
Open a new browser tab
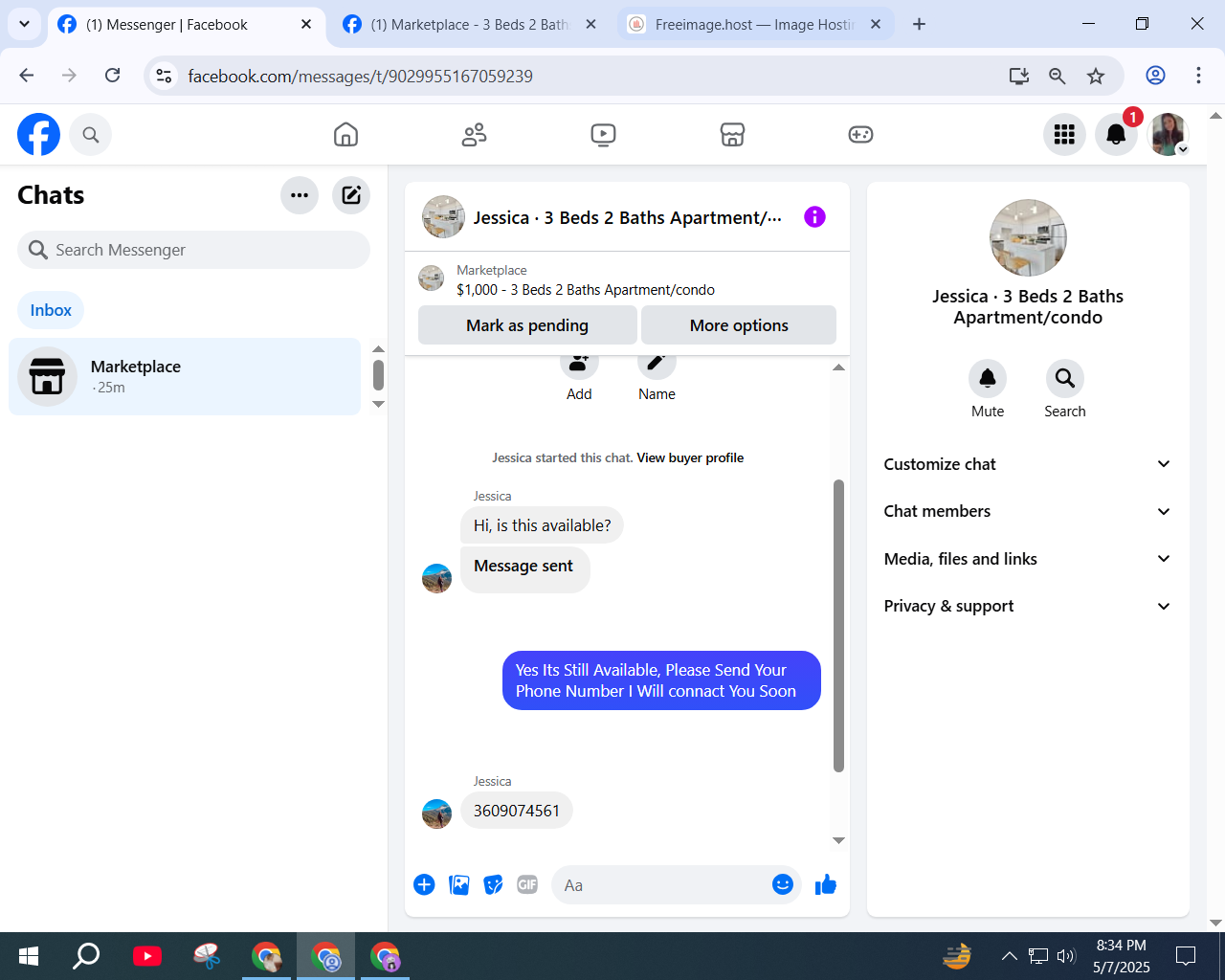pos(919,24)
